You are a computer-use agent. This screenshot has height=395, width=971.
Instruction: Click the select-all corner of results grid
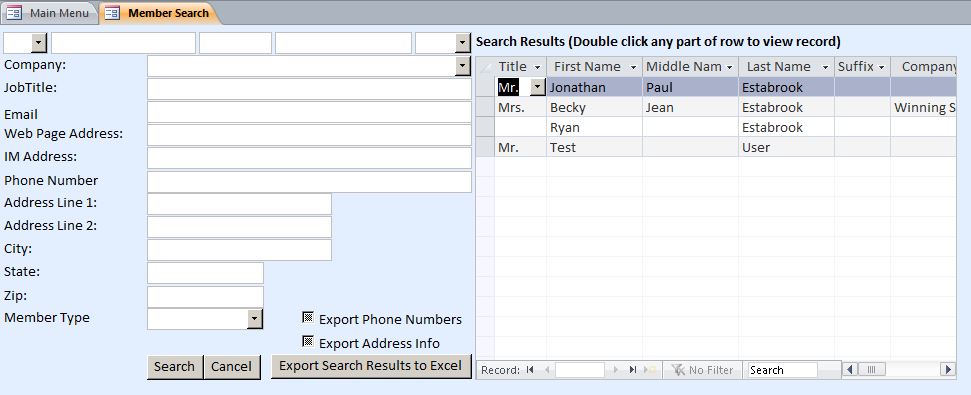click(x=485, y=67)
